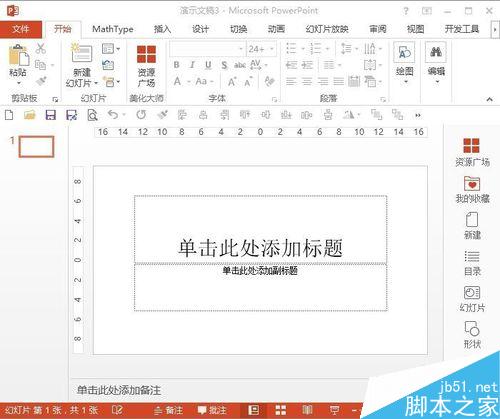Toggle Align Left
The width and height of the screenshot is (500, 419).
[x=291, y=81]
